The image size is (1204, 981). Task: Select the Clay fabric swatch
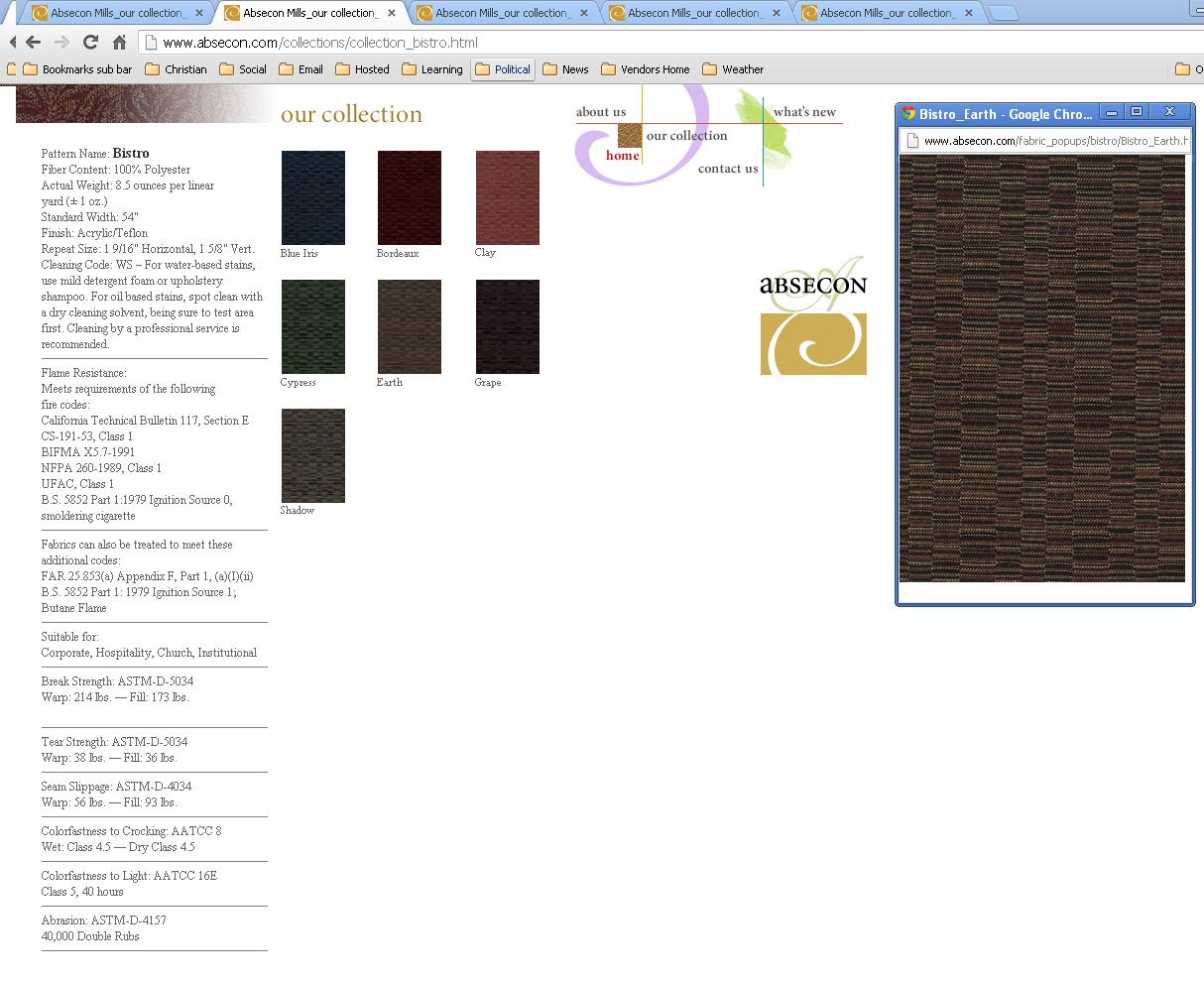(x=508, y=197)
